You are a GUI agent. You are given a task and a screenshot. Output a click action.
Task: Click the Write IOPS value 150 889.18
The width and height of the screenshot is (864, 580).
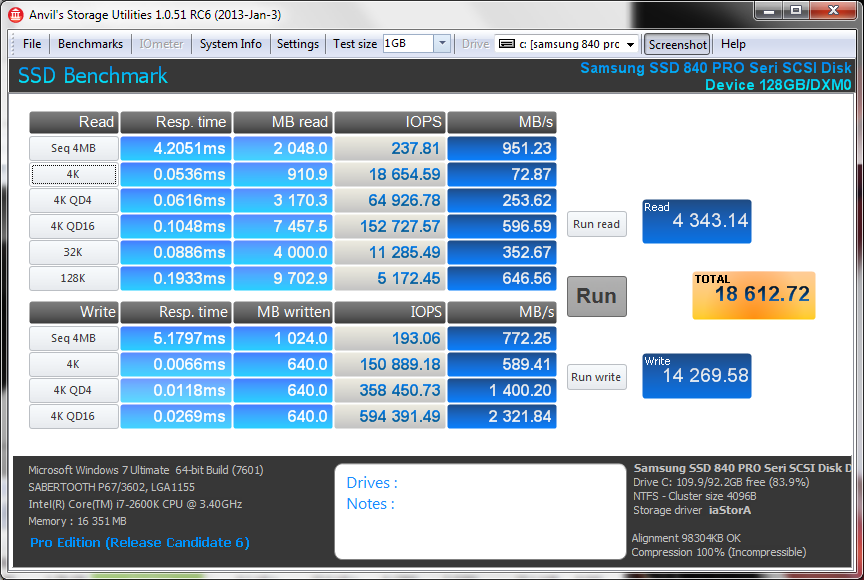[x=390, y=364]
